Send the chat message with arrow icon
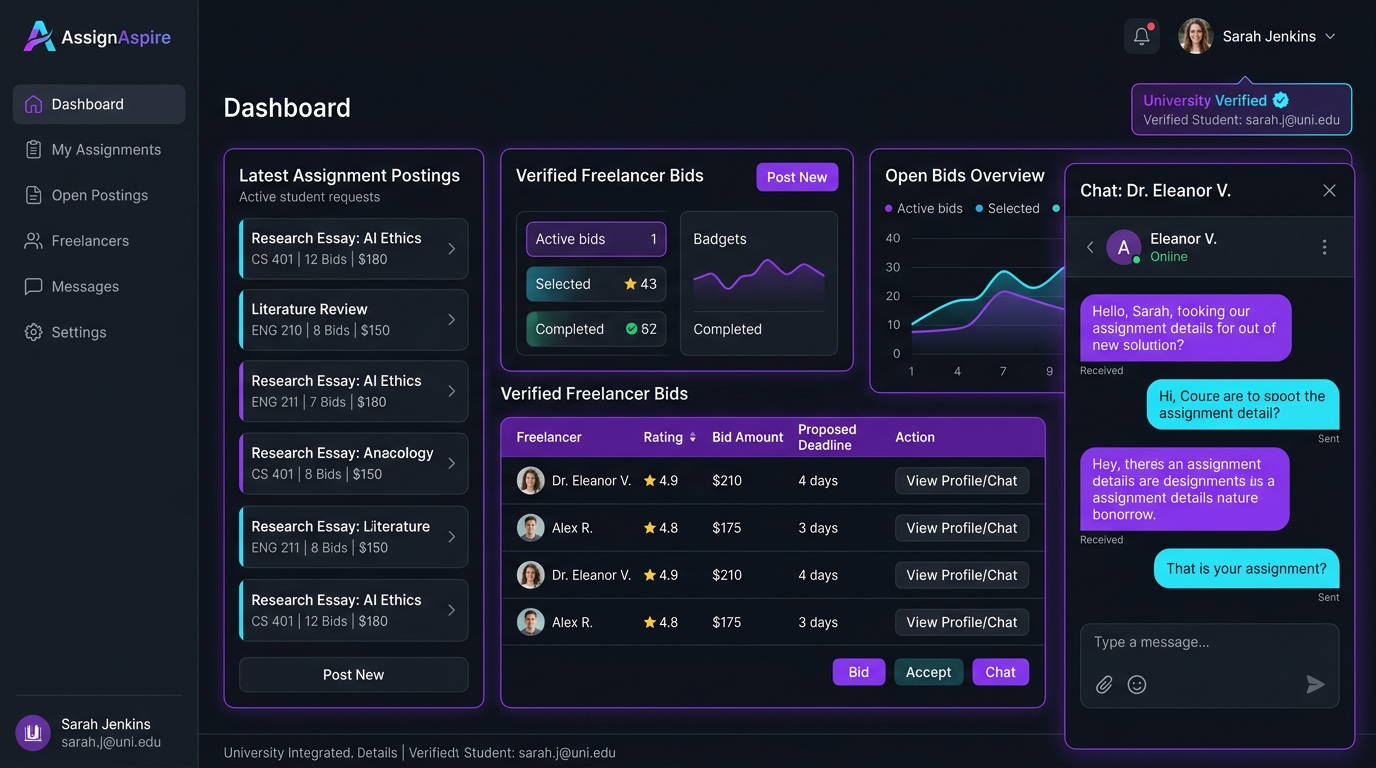1376x768 pixels. click(x=1315, y=684)
